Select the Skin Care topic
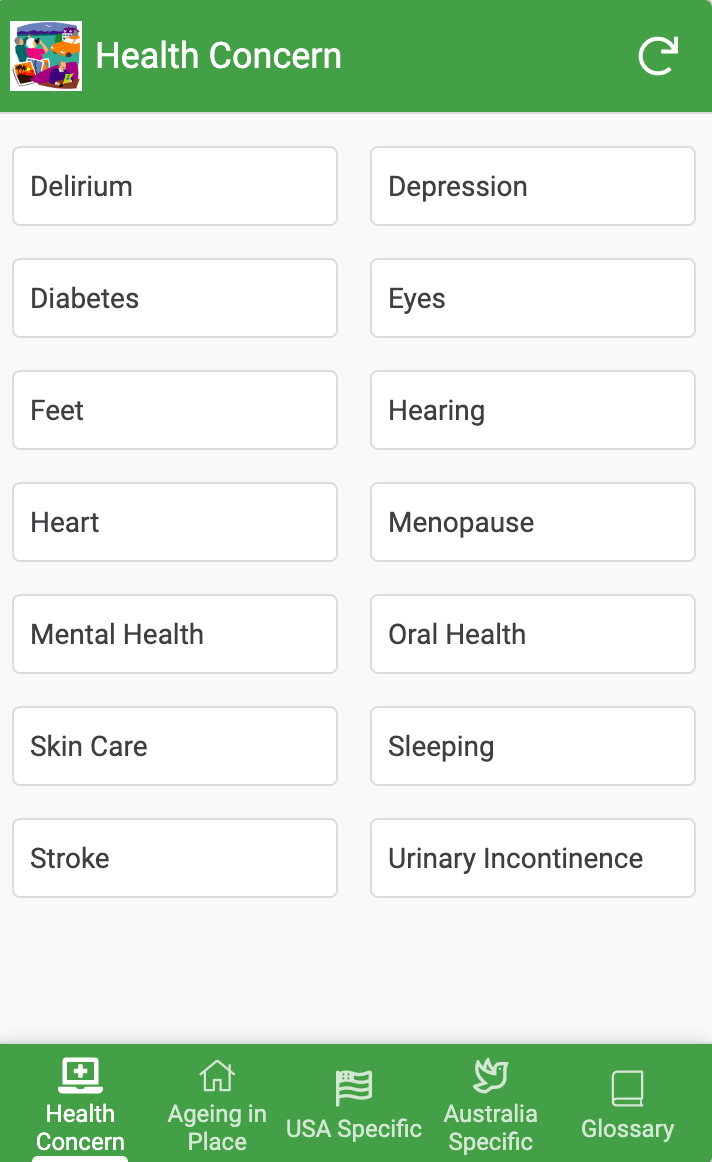 (175, 746)
